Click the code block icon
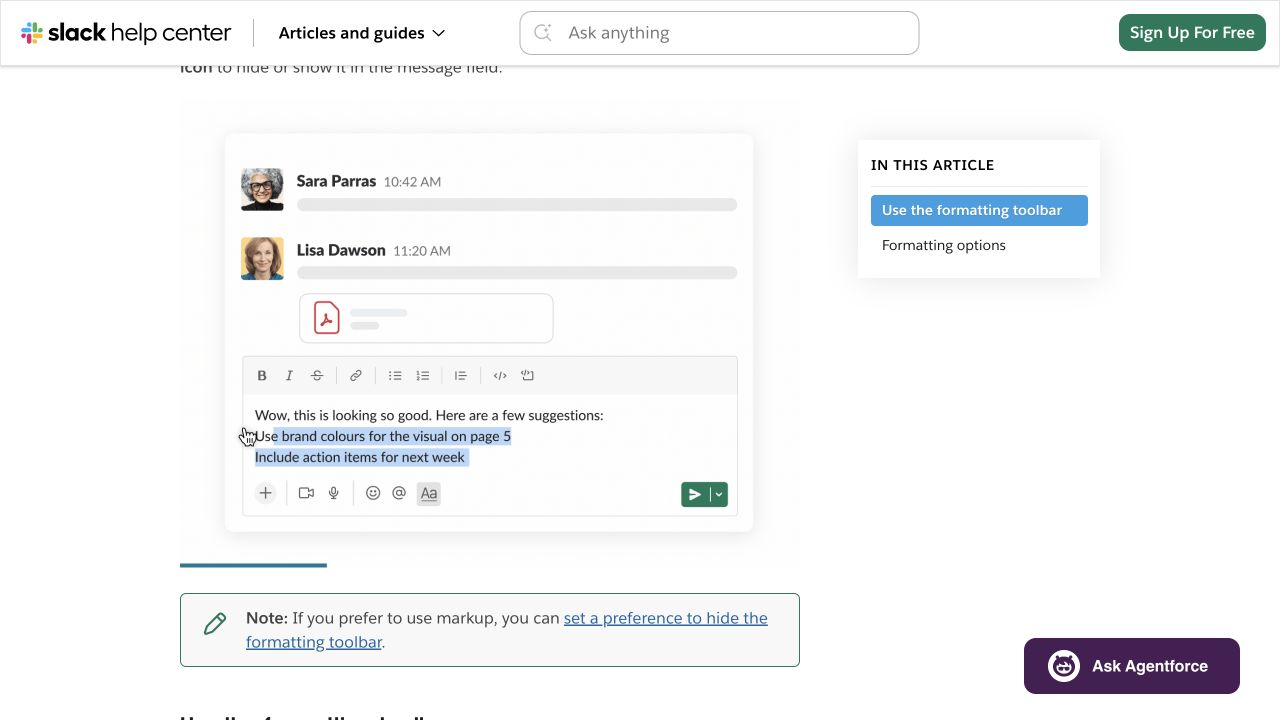The width and height of the screenshot is (1280, 720). pyautogui.click(x=528, y=376)
